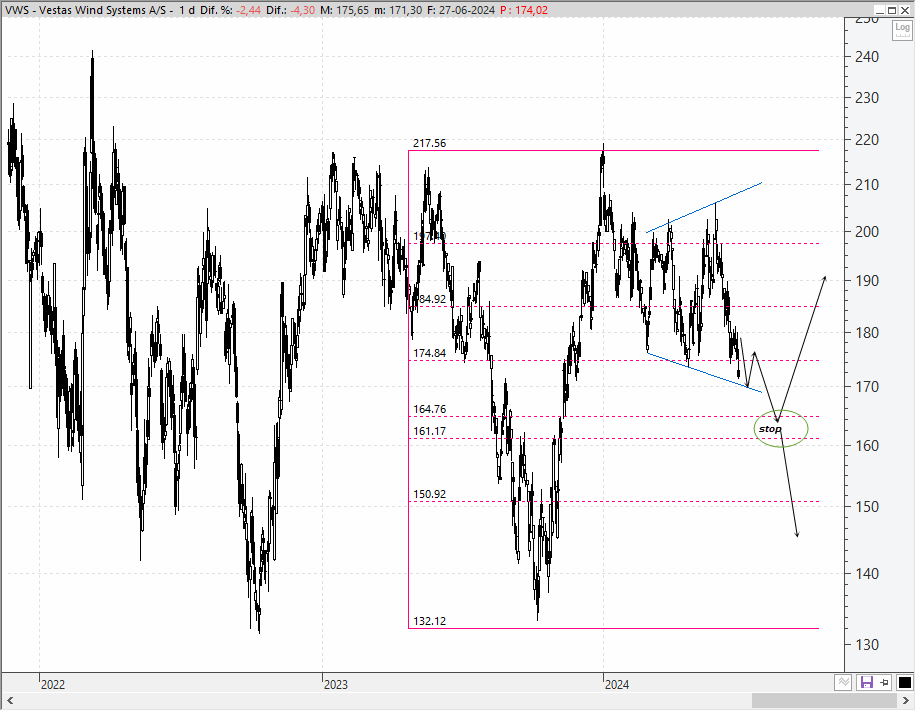The height and width of the screenshot is (711, 916).
Task: Click the 'Dif. %: -2,44' value
Action: tap(230, 10)
